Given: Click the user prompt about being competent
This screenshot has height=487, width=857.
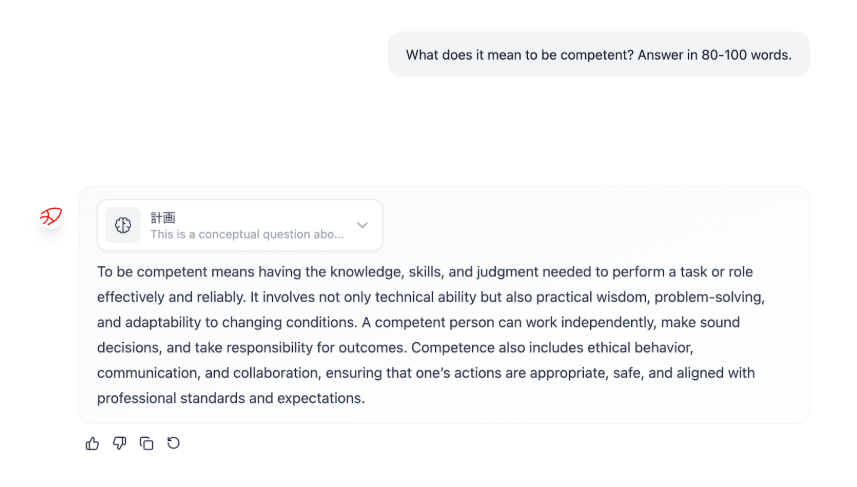Looking at the screenshot, I should tap(598, 55).
